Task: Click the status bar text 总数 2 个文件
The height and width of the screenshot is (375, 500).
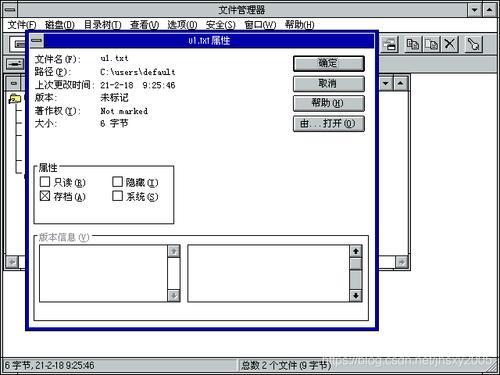Action: pyautogui.click(x=286, y=365)
